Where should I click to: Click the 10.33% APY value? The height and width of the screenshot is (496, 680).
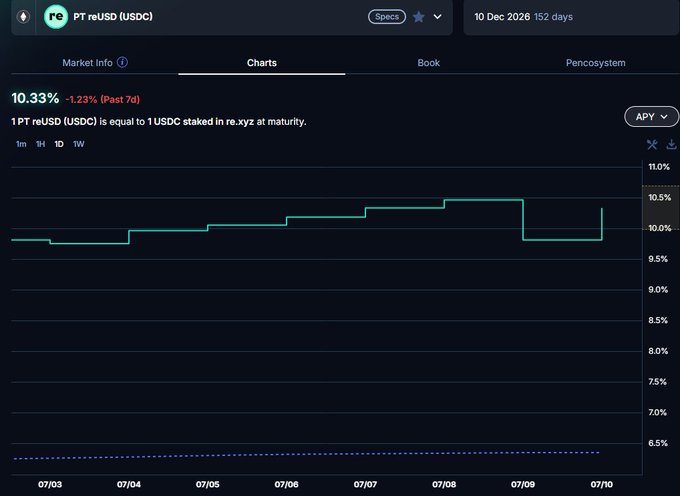point(35,98)
